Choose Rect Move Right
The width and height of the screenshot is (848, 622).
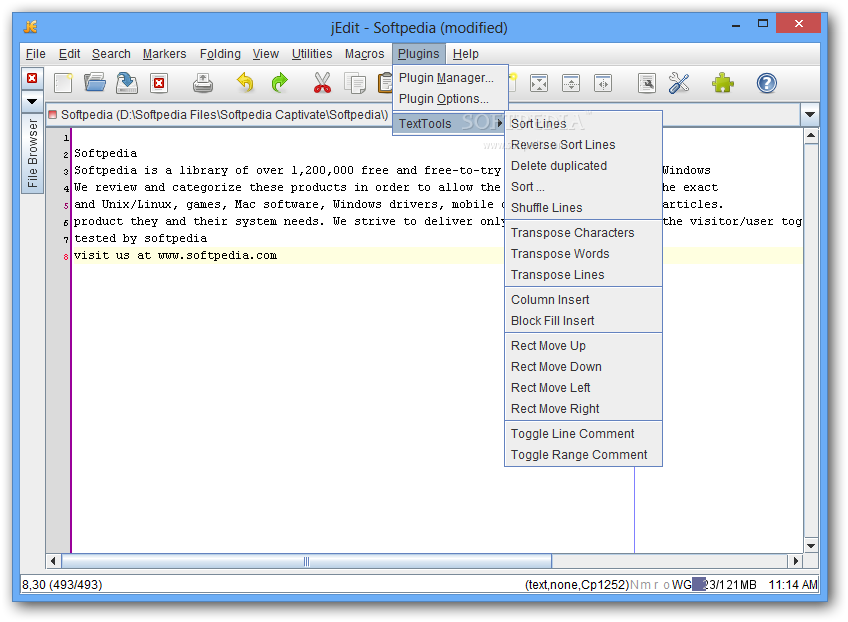tap(583, 409)
